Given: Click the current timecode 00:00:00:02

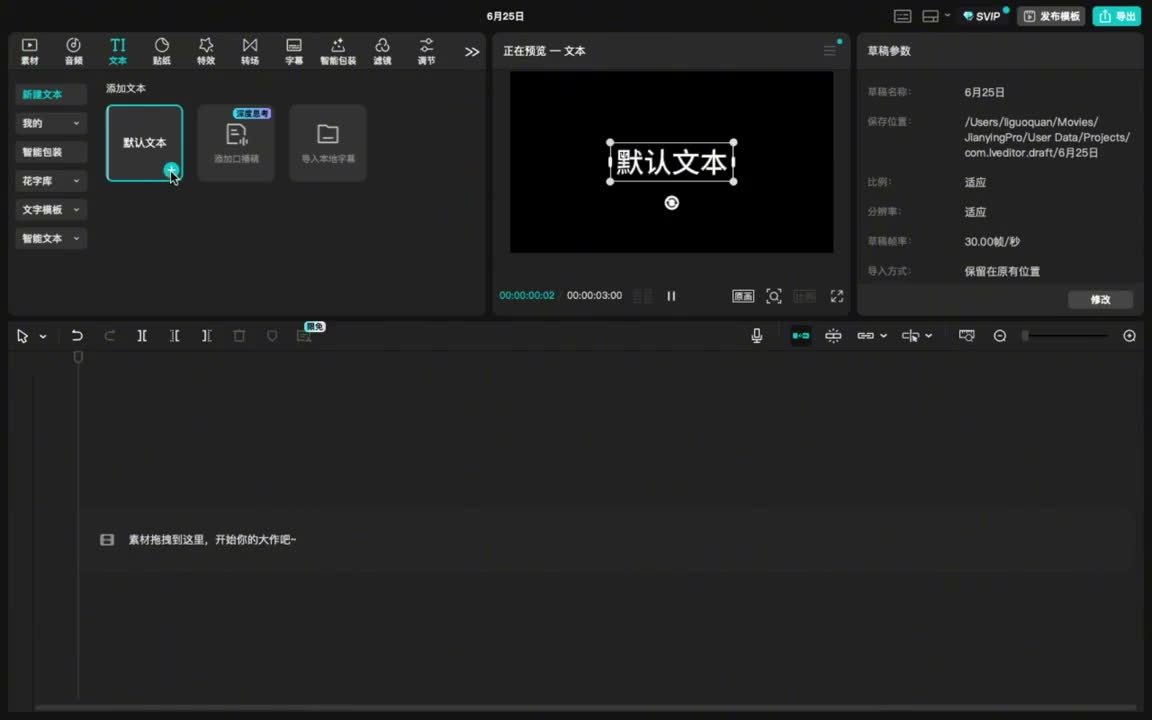Looking at the screenshot, I should (x=527, y=295).
